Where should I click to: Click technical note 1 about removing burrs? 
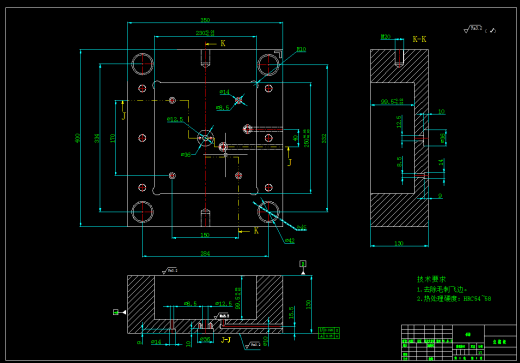pos(442,289)
